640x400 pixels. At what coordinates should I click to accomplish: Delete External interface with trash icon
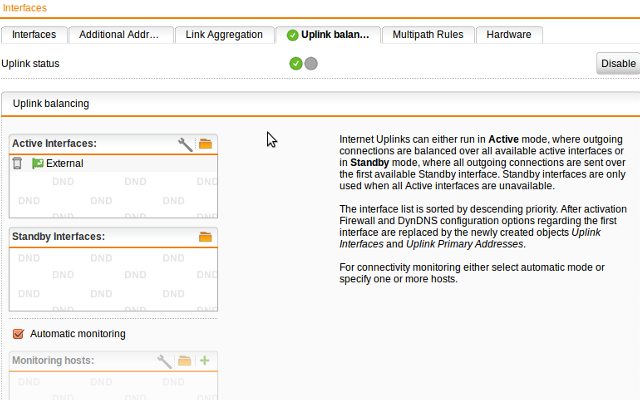[18, 163]
